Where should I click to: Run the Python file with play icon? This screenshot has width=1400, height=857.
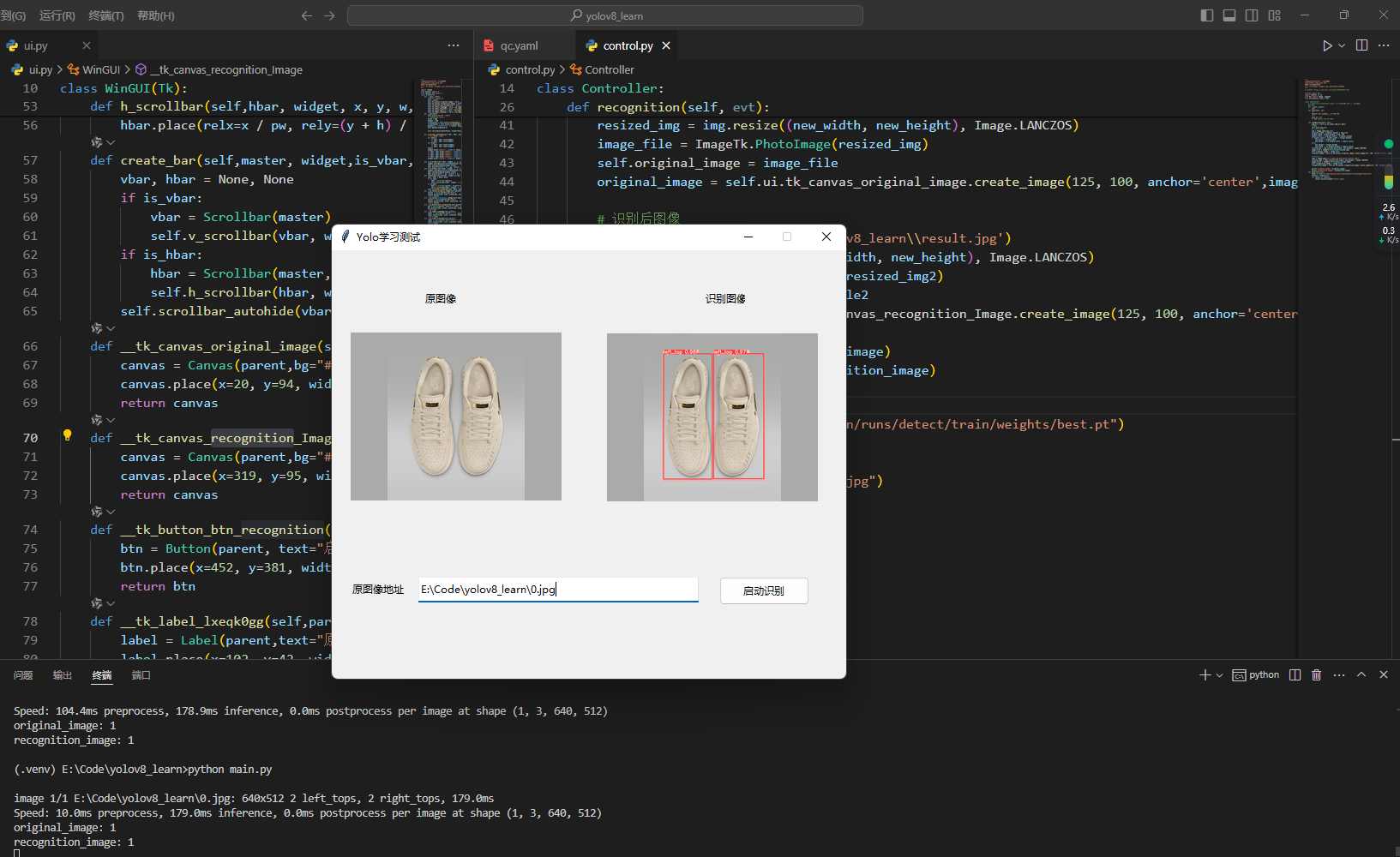coord(1327,45)
